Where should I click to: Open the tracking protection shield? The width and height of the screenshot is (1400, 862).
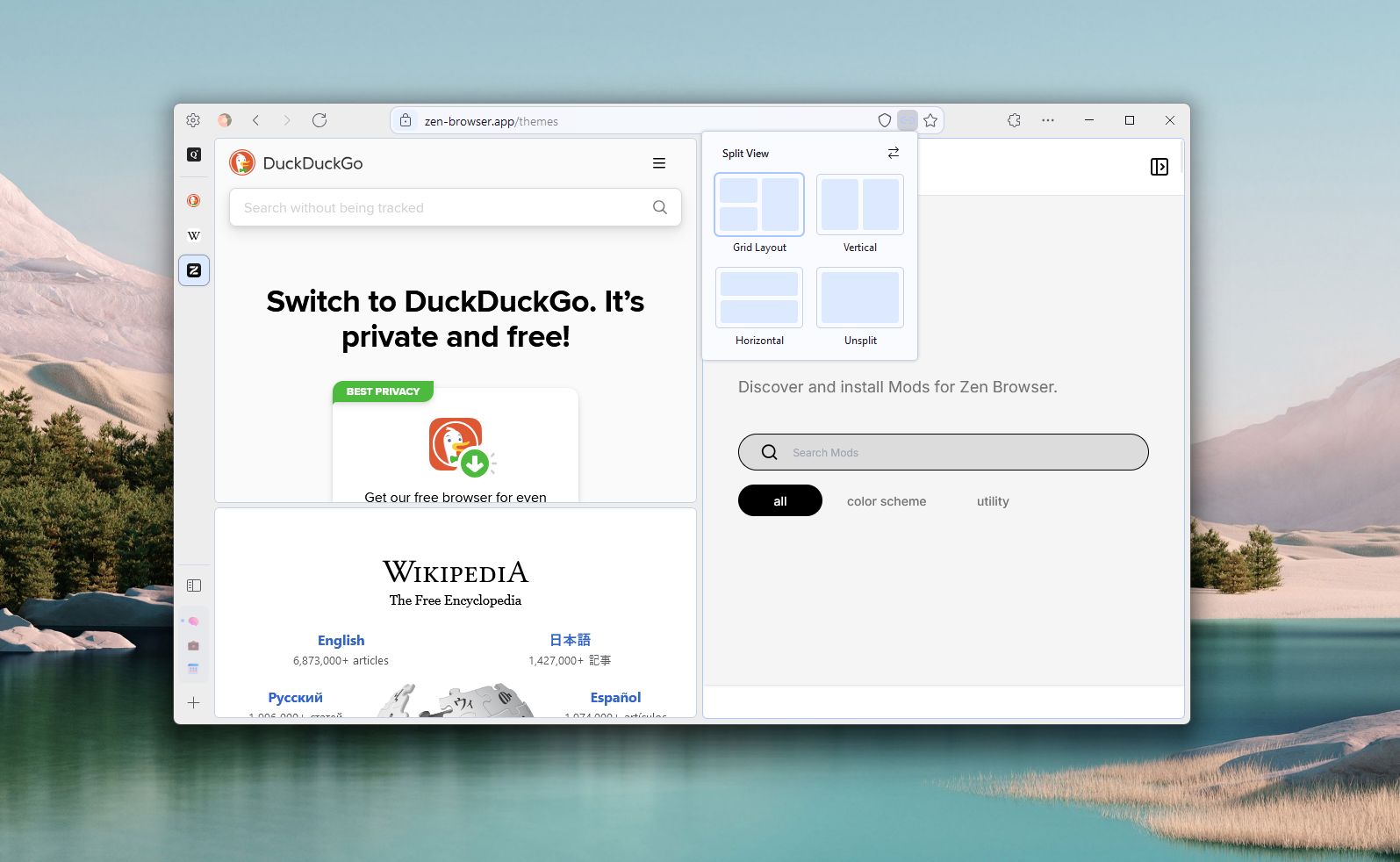pos(885,120)
